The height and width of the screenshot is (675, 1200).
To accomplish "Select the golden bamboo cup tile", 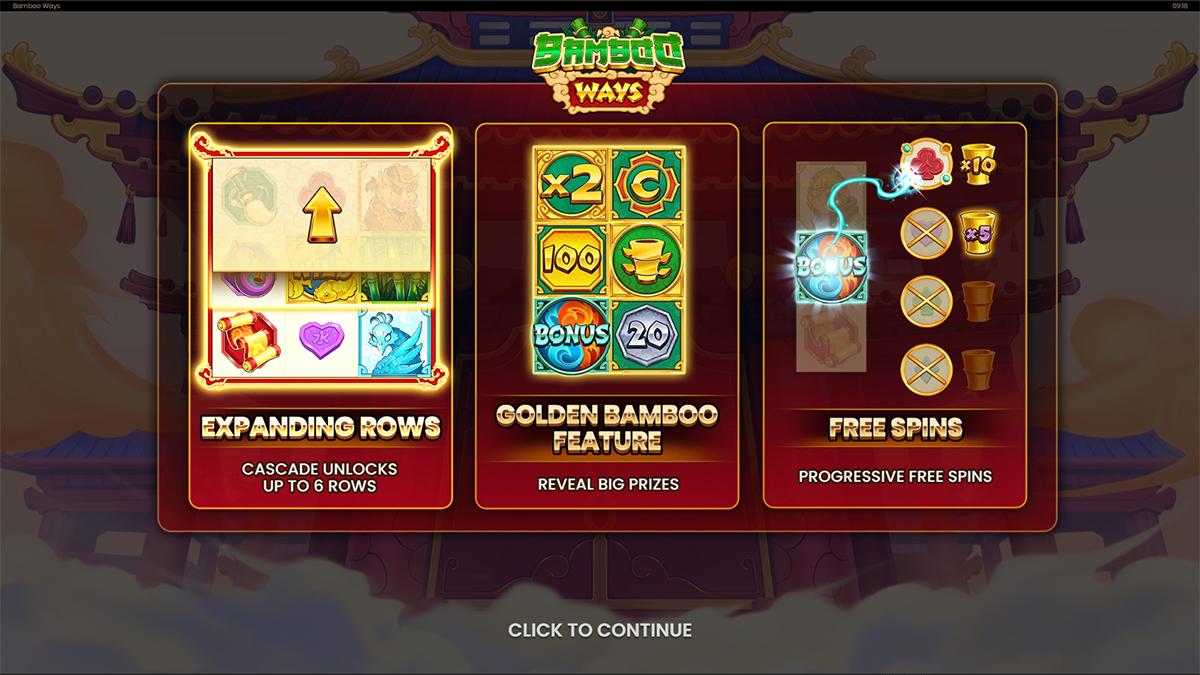I will 647,260.
